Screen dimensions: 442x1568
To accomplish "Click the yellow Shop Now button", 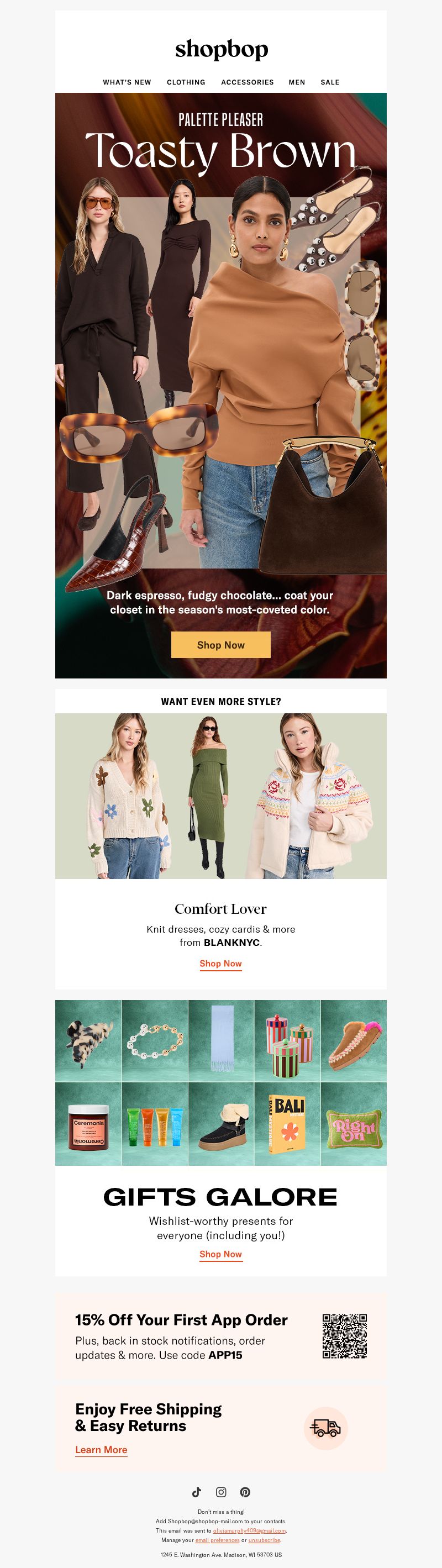I will [x=221, y=645].
